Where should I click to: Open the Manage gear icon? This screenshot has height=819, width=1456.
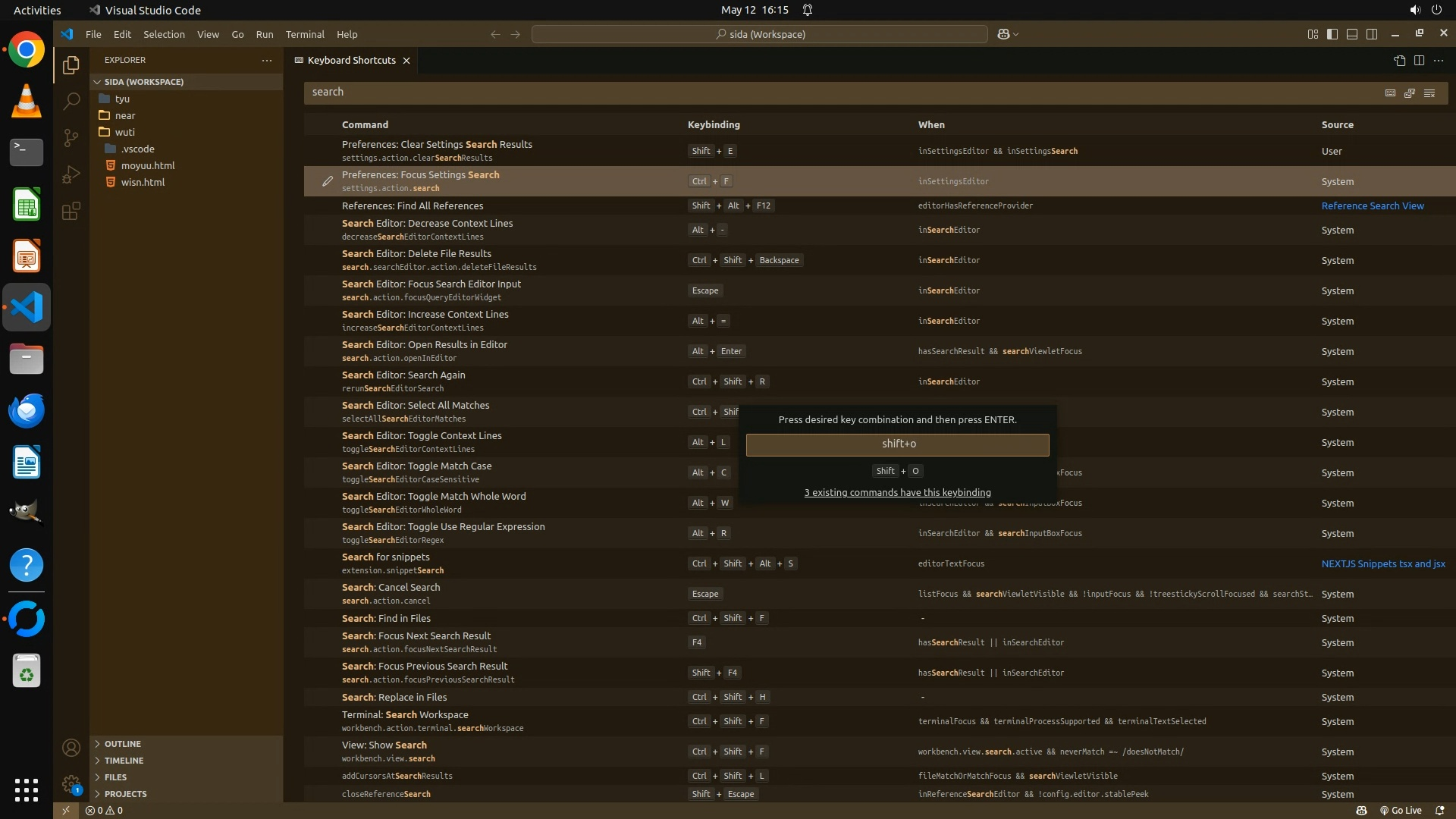tap(71, 784)
